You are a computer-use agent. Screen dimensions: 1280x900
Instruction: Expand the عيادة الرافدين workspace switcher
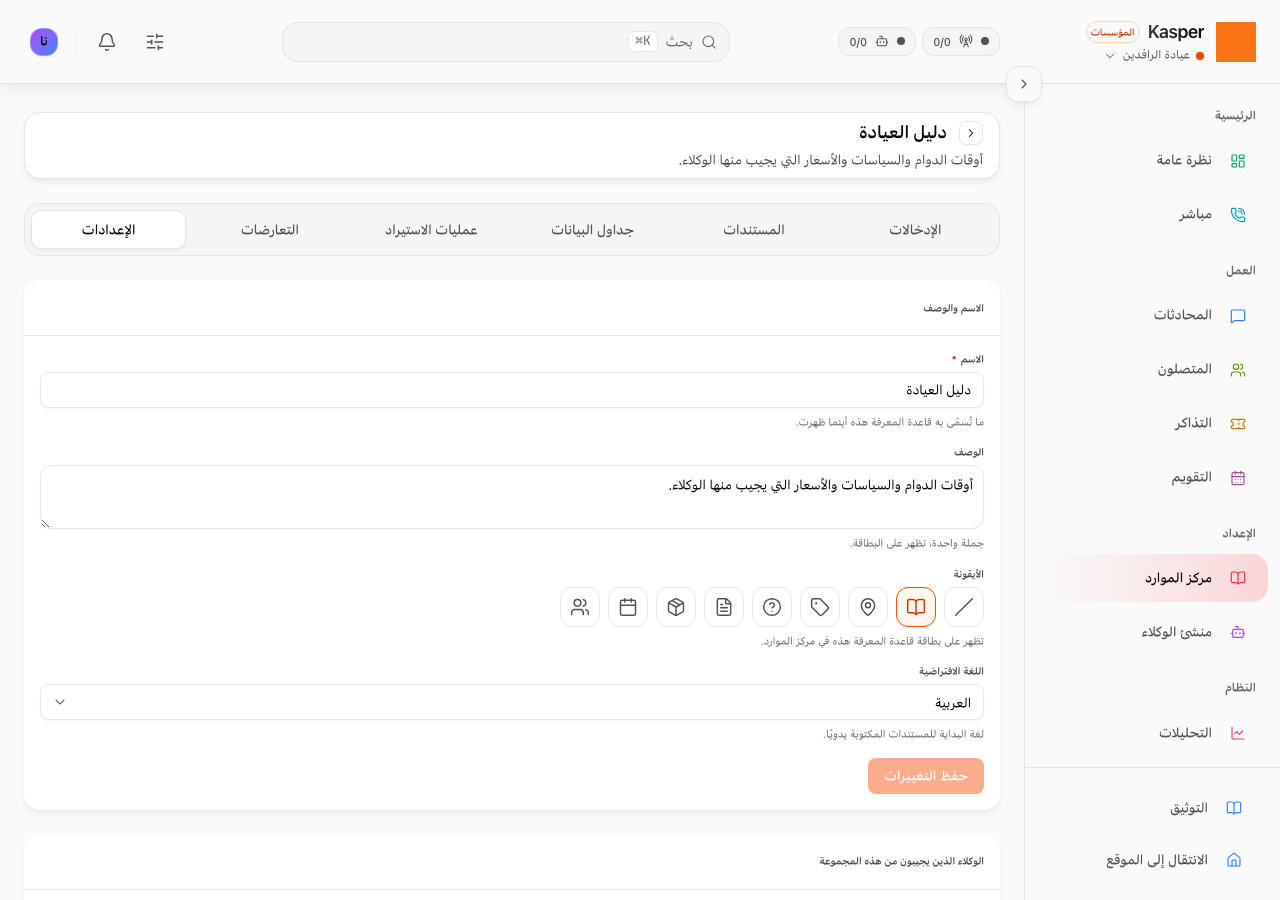click(x=1159, y=55)
